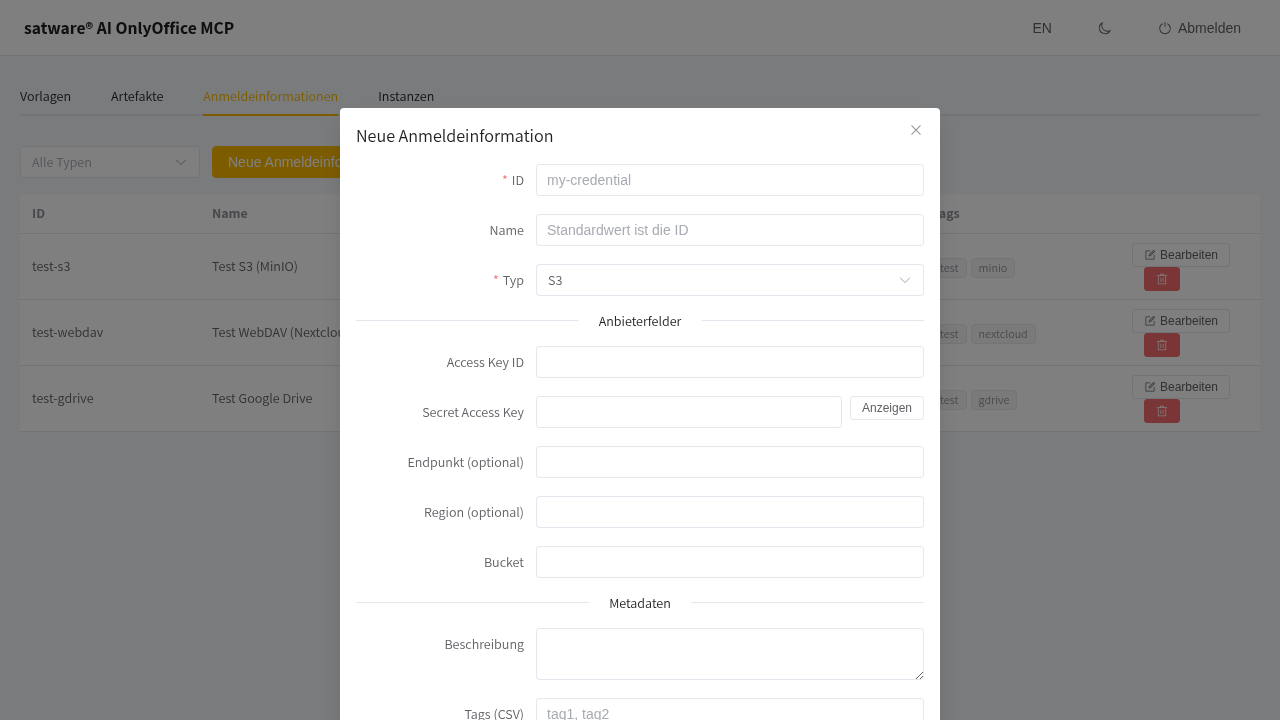Open the Instanzen tab
The height and width of the screenshot is (720, 1280).
point(406,96)
